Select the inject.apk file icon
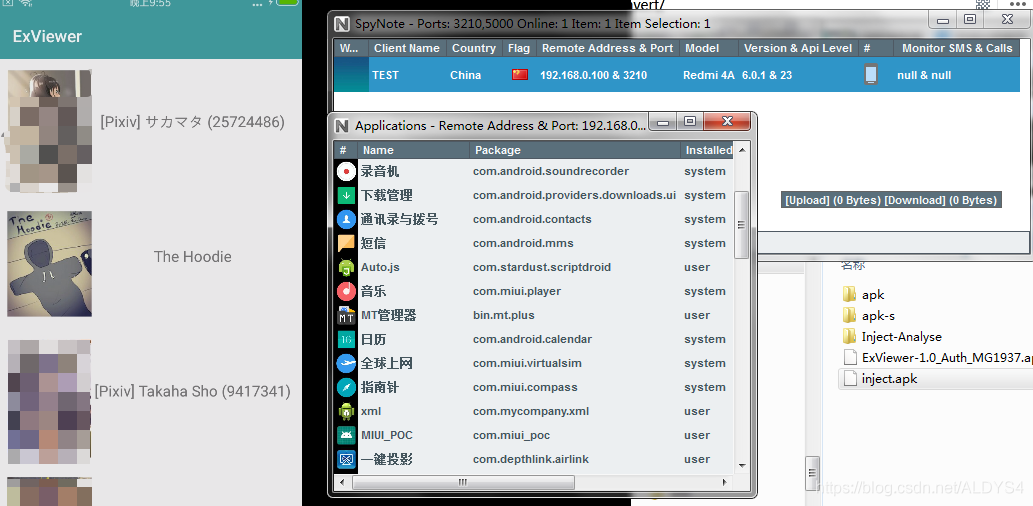Image resolution: width=1033 pixels, height=506 pixels. [850, 379]
